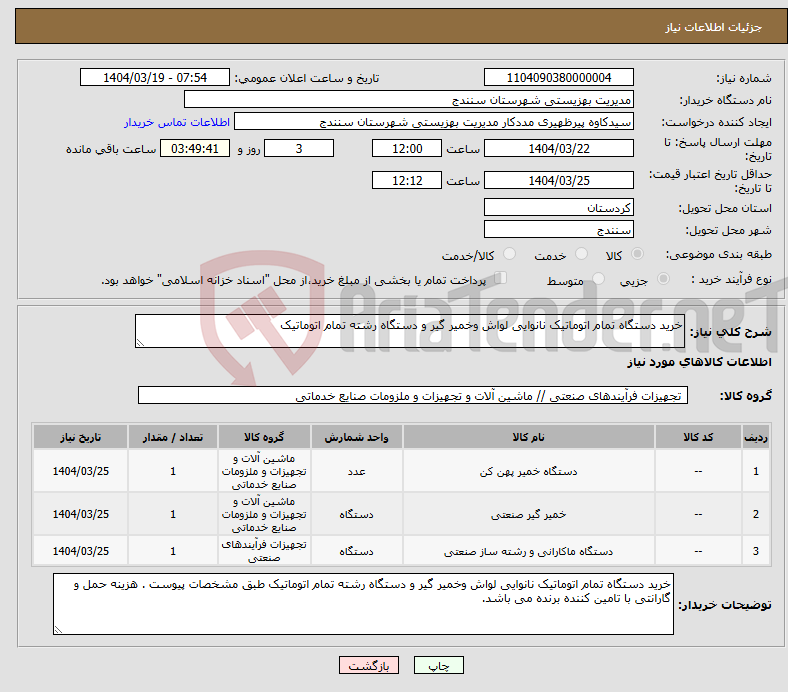Click response deadline date 1404/03/22 field
Viewport: 788px width, 692px height.
tap(558, 148)
